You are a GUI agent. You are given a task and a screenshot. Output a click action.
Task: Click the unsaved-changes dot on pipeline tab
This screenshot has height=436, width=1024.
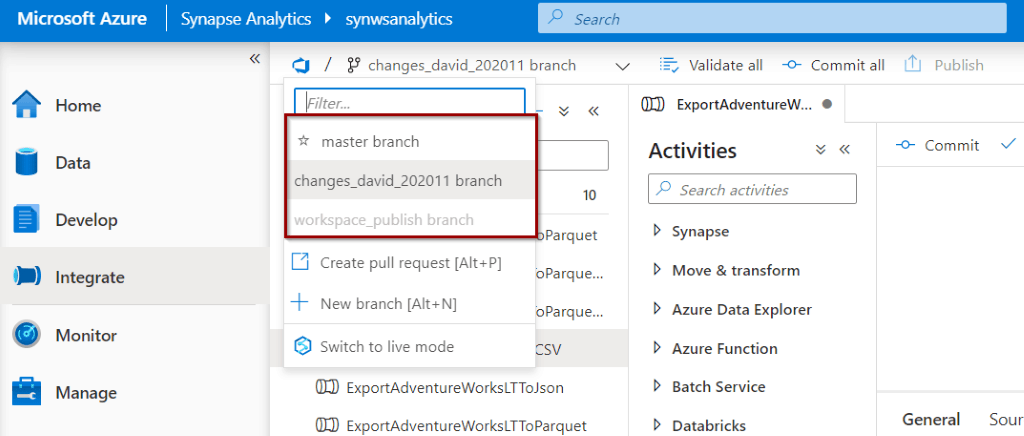(x=827, y=104)
